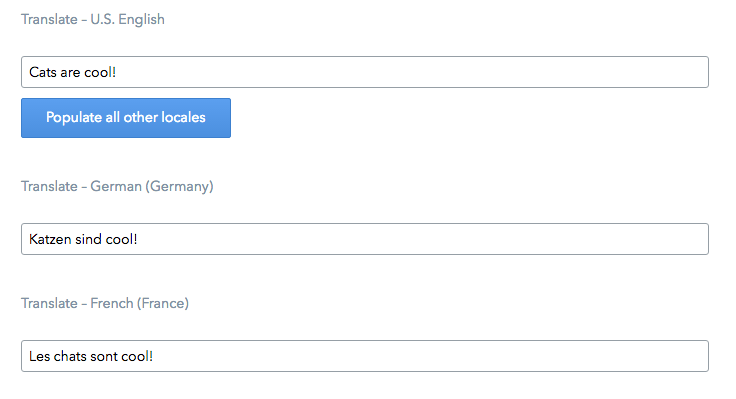Viewport: 736px width, 399px height.
Task: Click the word 'French' in the section label
Action: pos(112,303)
